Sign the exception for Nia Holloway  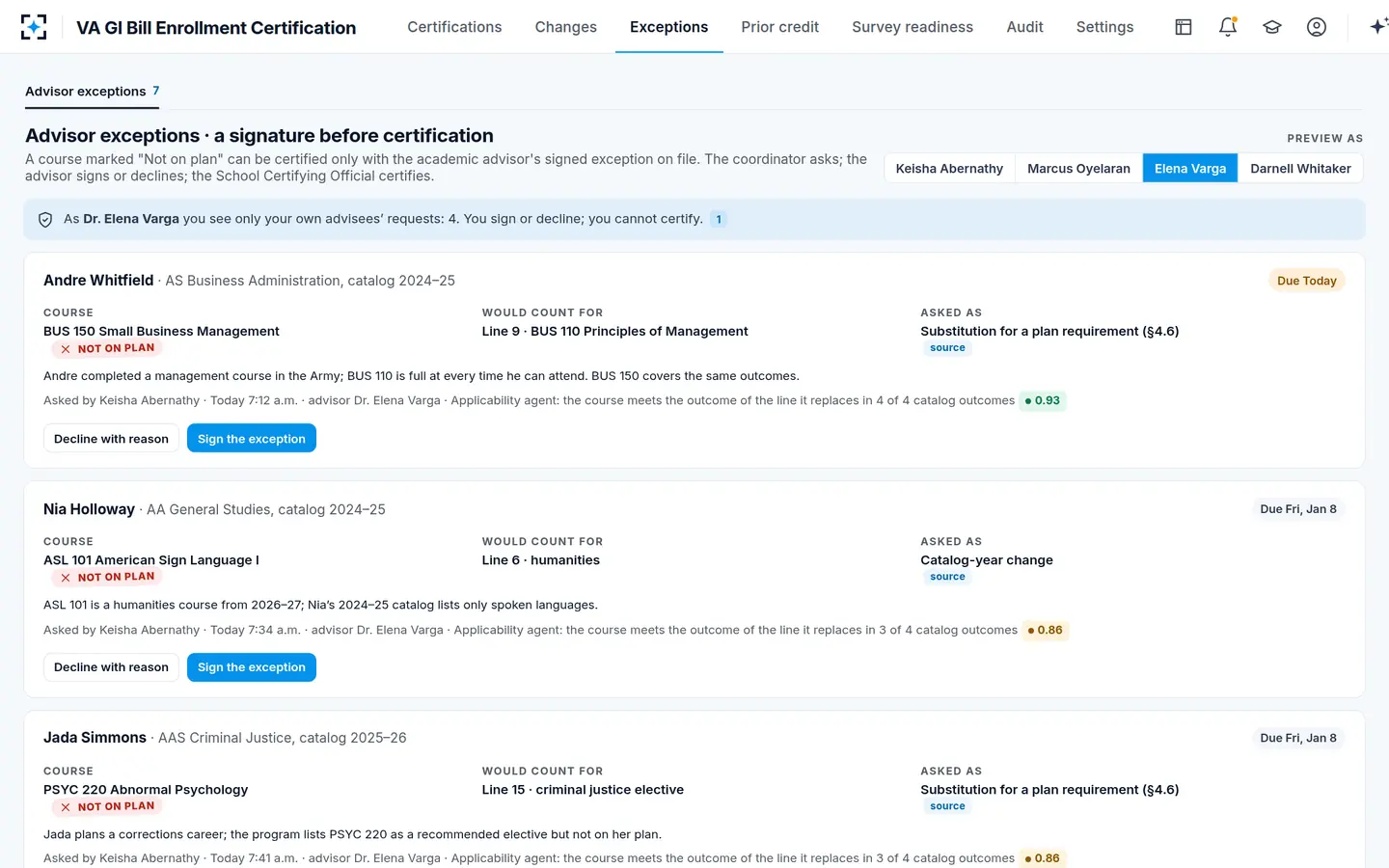click(252, 667)
